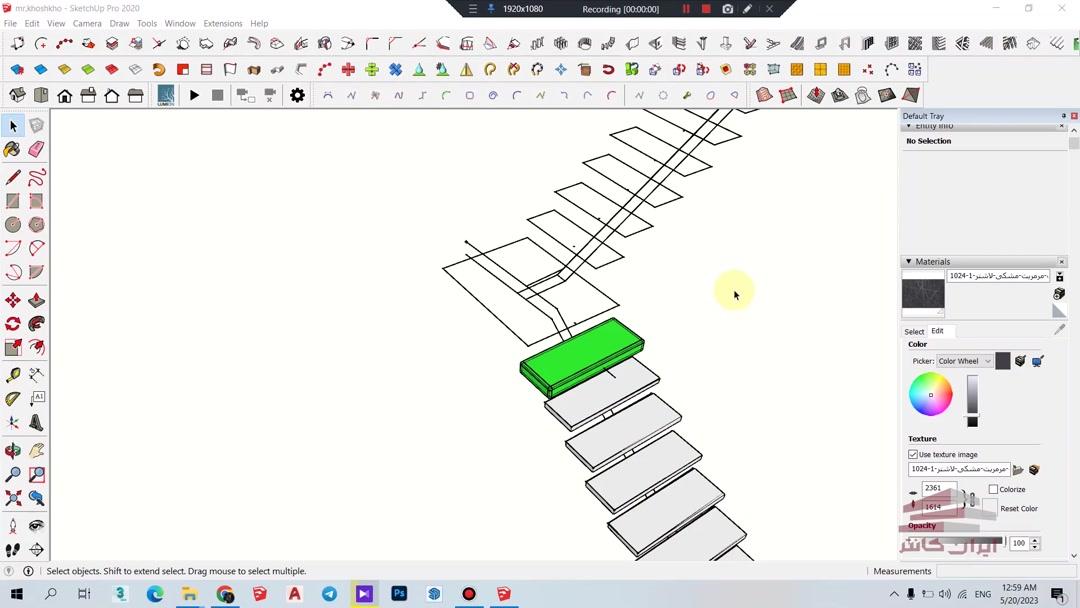1080x608 pixels.
Task: Activate the Protractor tool
Action: click(x=12, y=399)
